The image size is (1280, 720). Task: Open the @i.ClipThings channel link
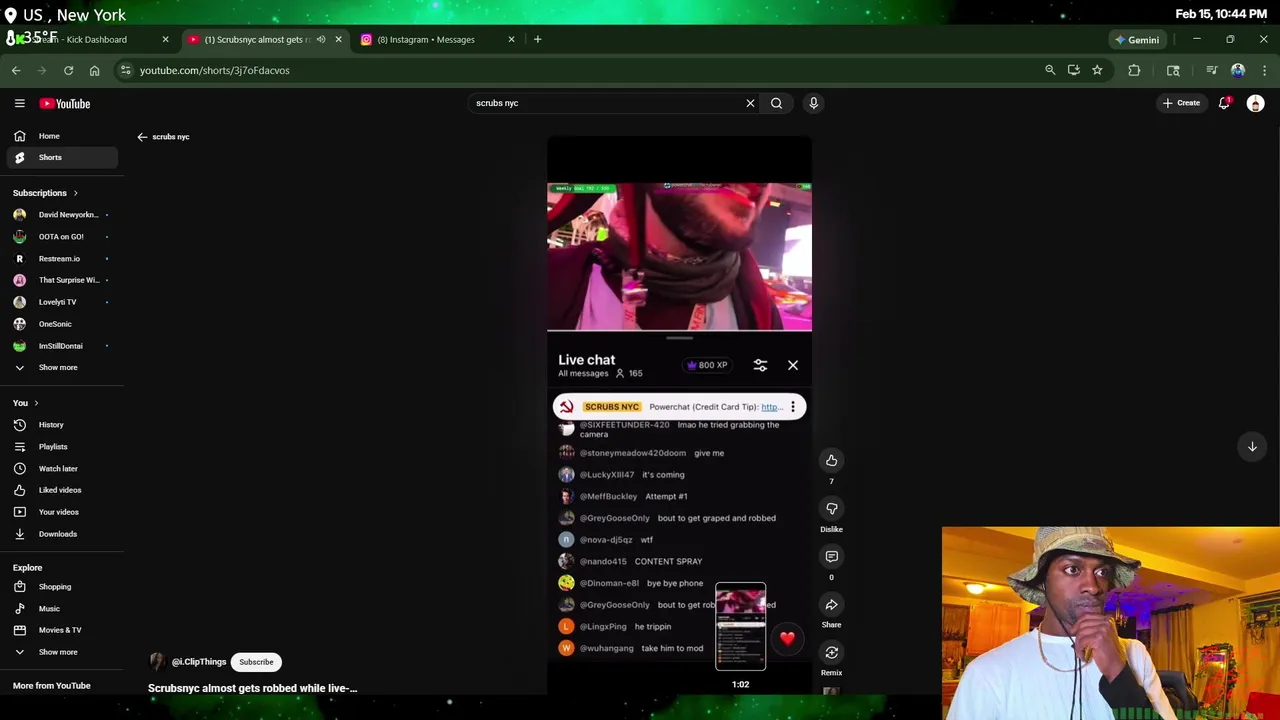pyautogui.click(x=198, y=662)
